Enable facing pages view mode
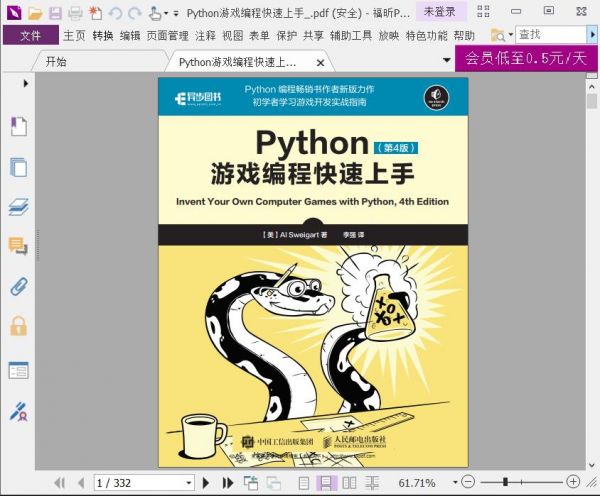The height and width of the screenshot is (496, 600). [x=347, y=483]
